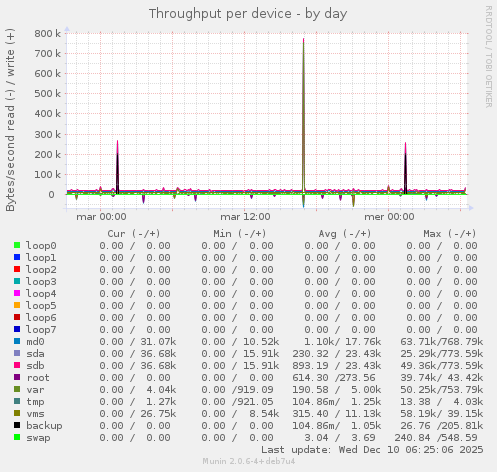
Task: Click the 'sda' legend label
Action: [x=35, y=354]
